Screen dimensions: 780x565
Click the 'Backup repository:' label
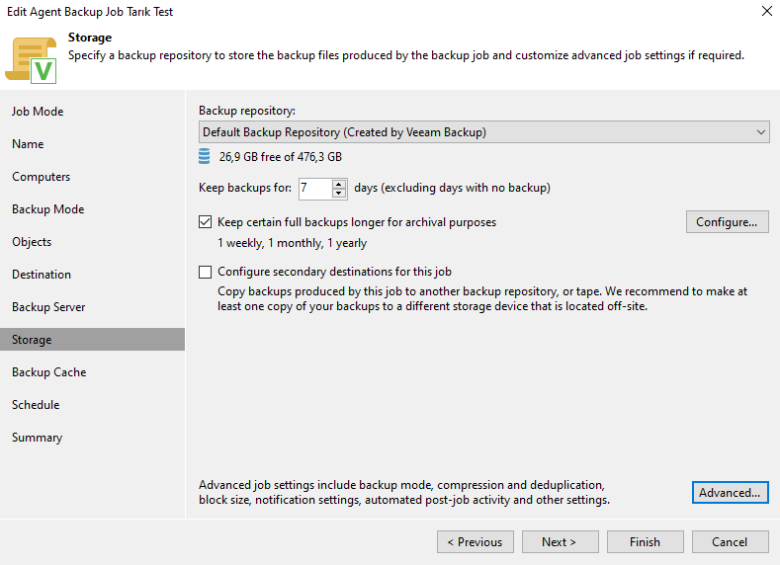247,110
